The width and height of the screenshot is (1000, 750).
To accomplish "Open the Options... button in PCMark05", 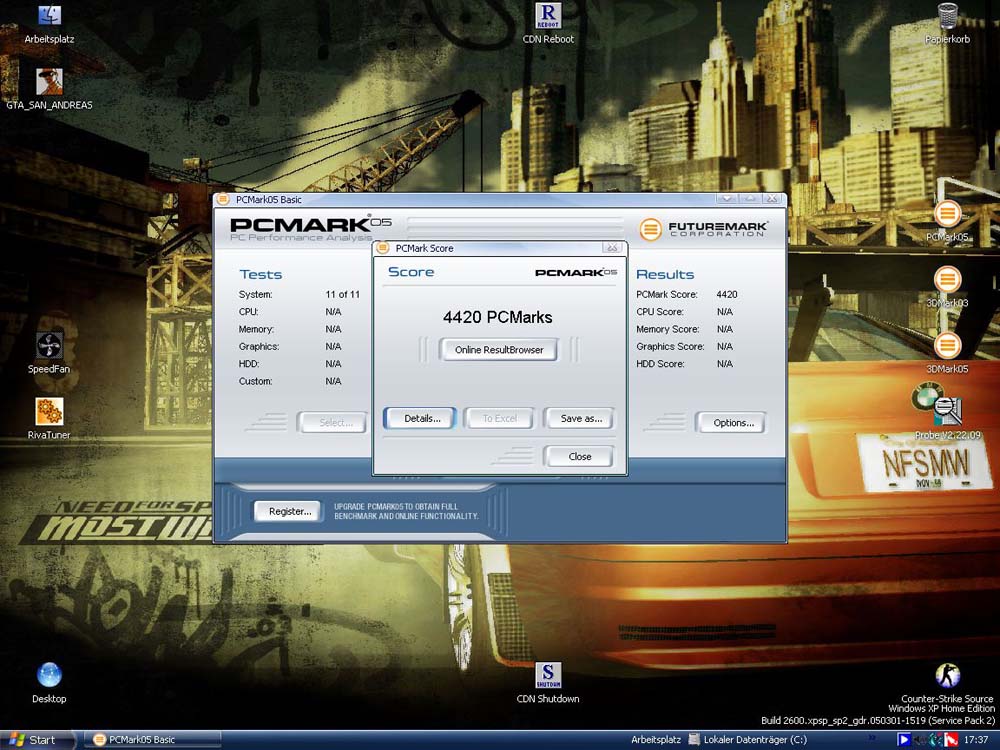I will click(x=733, y=422).
